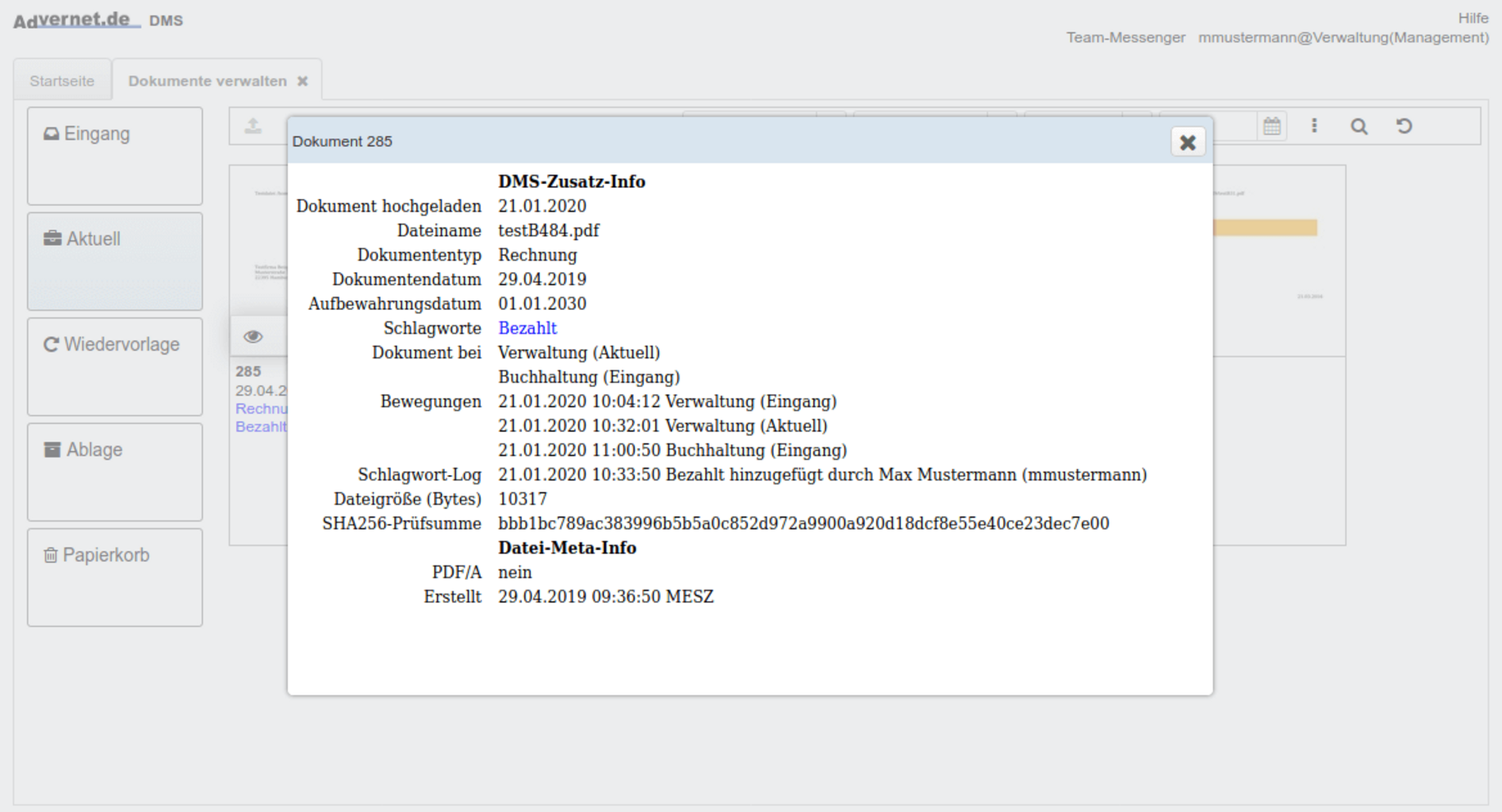Click the Advernet.de logo
Screen dimensions: 1502x812
(77, 20)
